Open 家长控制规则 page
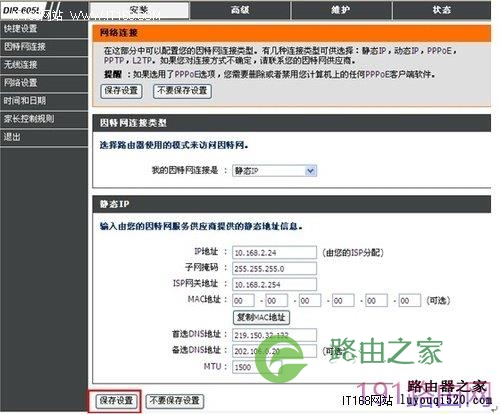Viewport: 500px width, 414px height. (x=44, y=119)
